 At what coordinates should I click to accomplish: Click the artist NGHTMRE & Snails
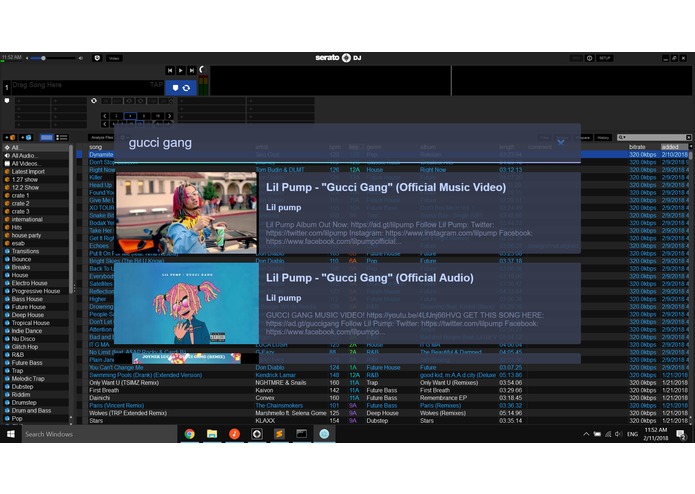coord(281,383)
